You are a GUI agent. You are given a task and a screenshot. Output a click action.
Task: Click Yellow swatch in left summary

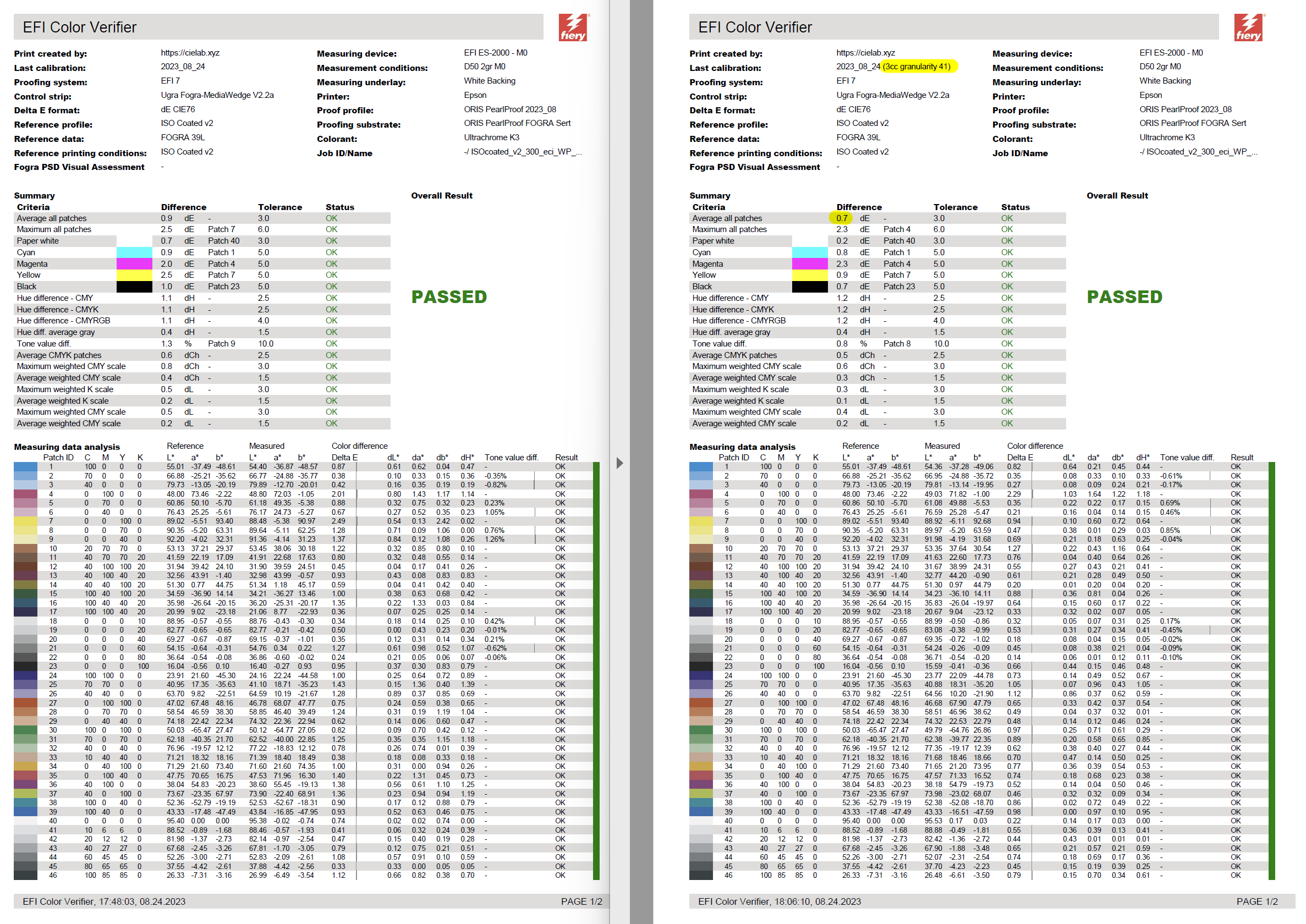(x=134, y=276)
